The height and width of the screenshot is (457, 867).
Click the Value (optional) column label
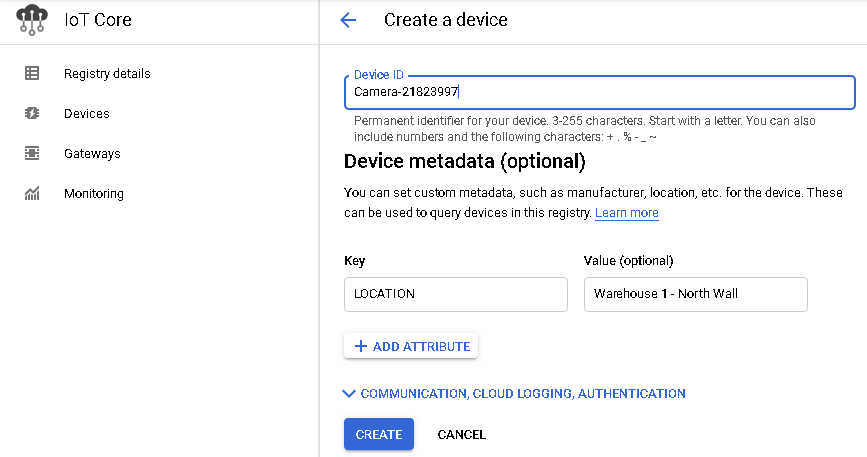click(x=628, y=261)
